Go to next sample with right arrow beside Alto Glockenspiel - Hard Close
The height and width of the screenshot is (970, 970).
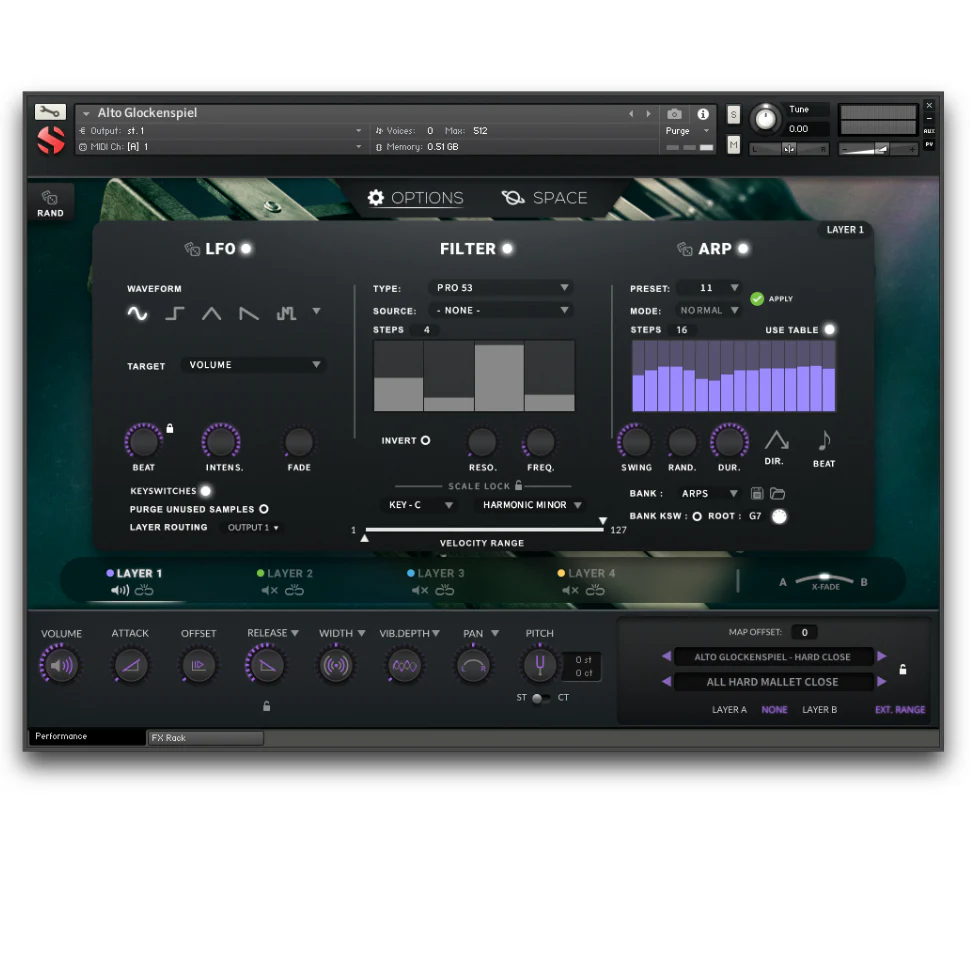point(882,656)
